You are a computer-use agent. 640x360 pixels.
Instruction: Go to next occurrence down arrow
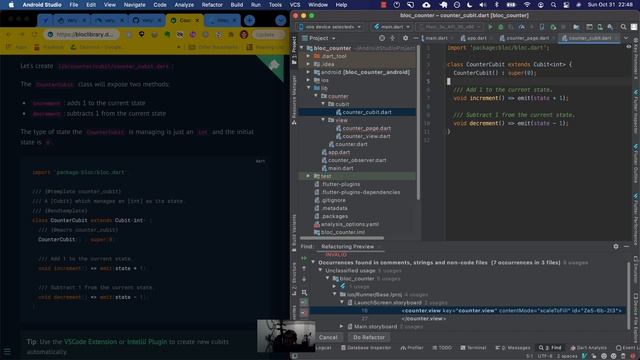304,279
